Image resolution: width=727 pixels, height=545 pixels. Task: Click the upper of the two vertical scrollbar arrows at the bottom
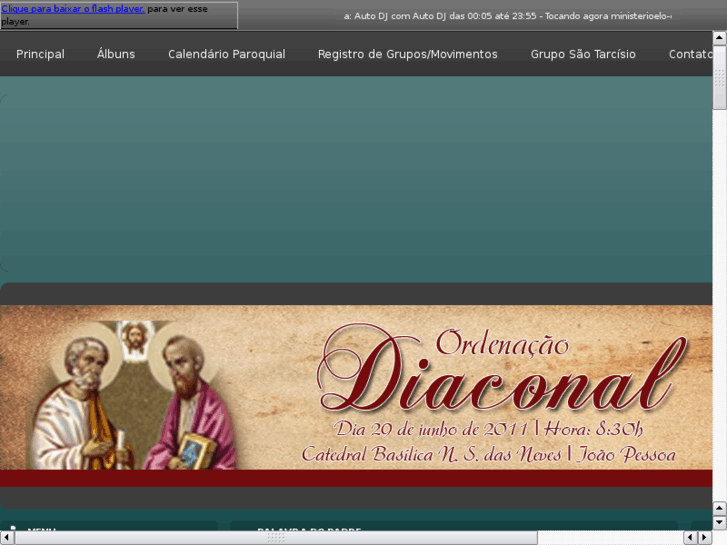tap(719, 509)
